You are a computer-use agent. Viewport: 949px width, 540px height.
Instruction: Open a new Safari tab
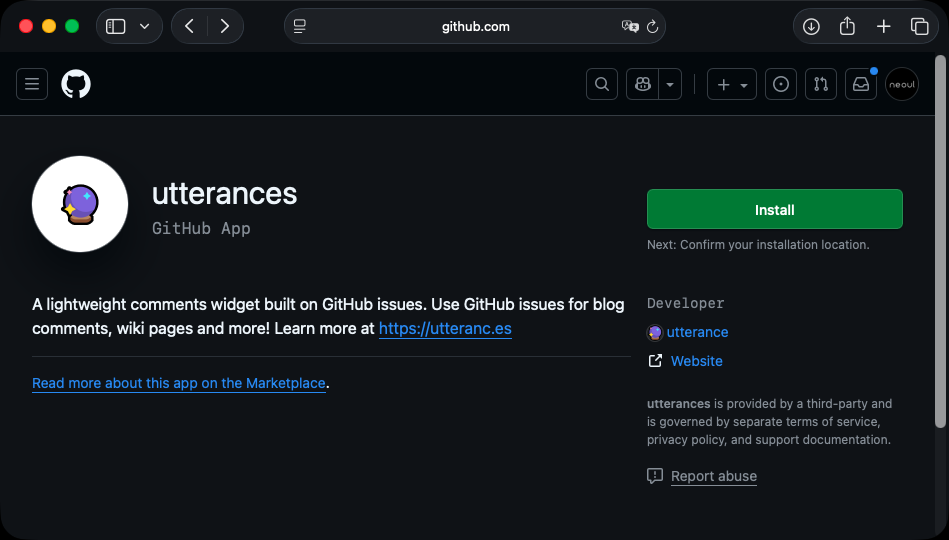[x=883, y=27]
